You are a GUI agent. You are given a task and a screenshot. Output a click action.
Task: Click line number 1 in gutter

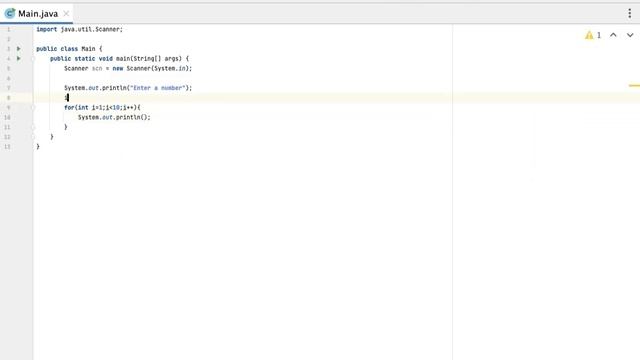click(8, 29)
